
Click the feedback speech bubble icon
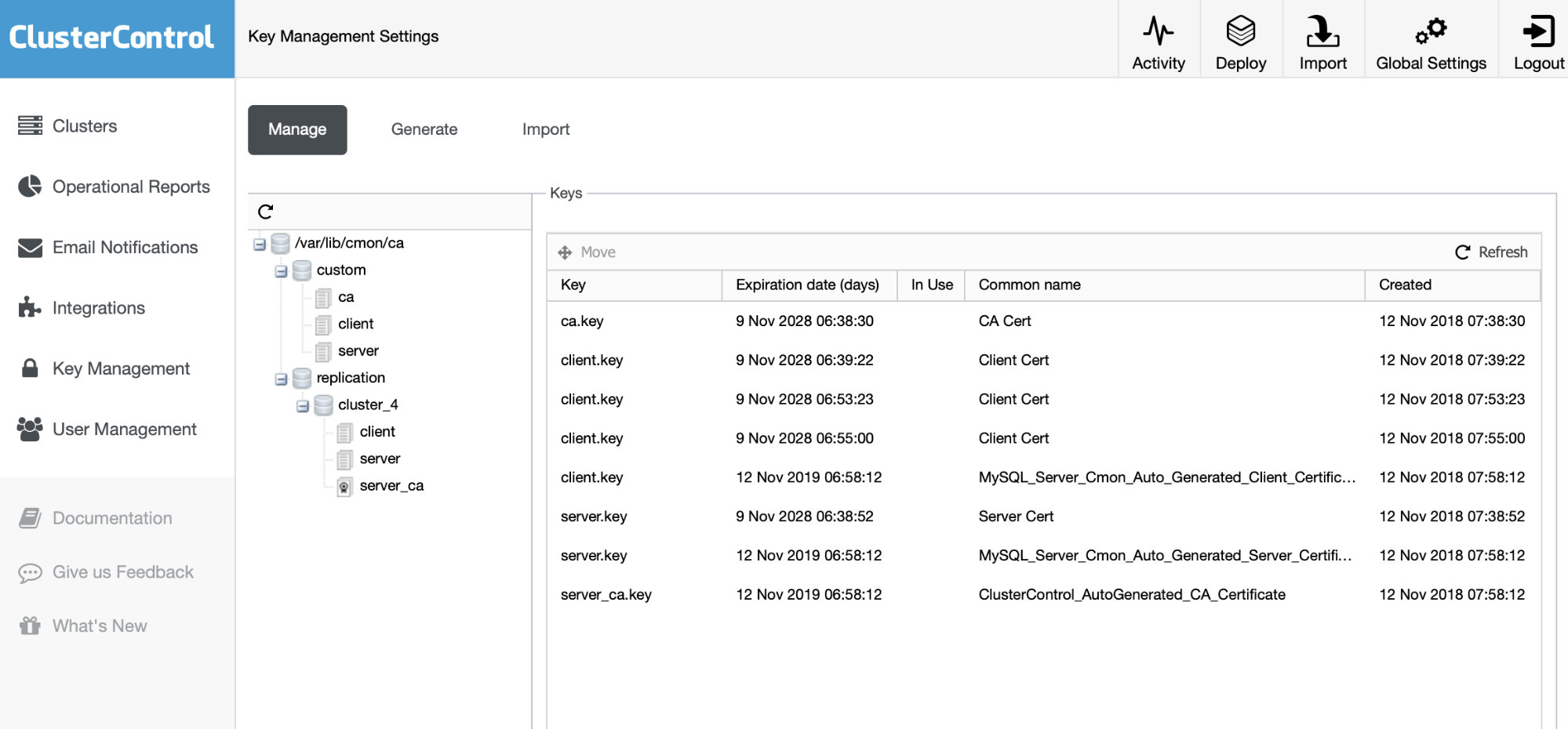coord(30,573)
